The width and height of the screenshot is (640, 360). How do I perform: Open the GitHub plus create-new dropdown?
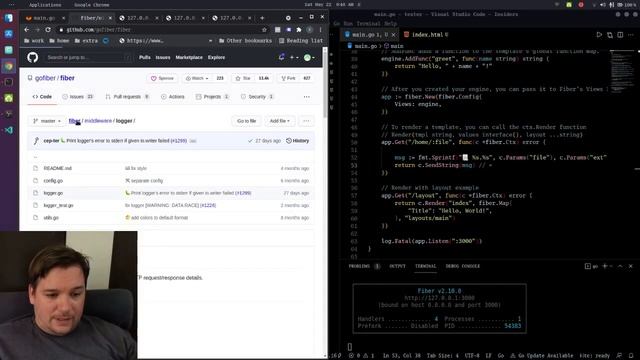[294, 58]
